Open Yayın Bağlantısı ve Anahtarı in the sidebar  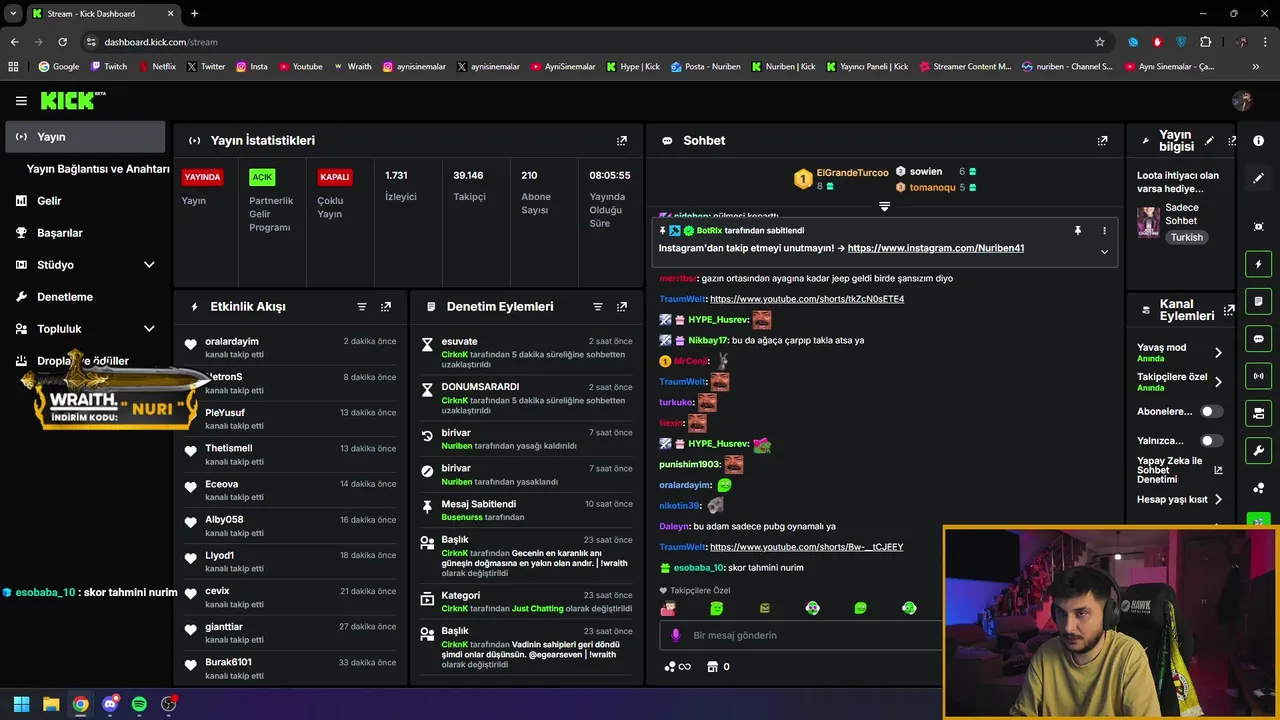point(98,169)
